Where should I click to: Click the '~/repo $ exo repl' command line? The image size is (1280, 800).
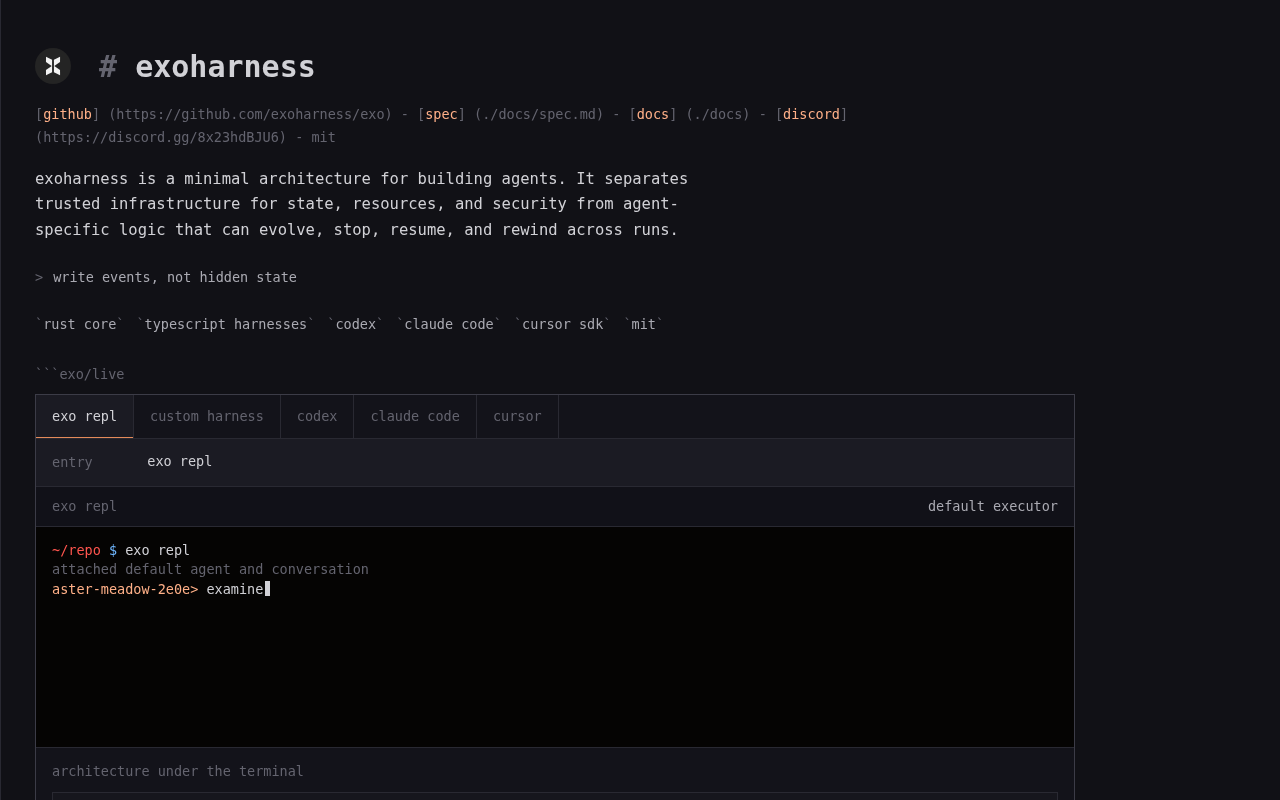pyautogui.click(x=121, y=550)
